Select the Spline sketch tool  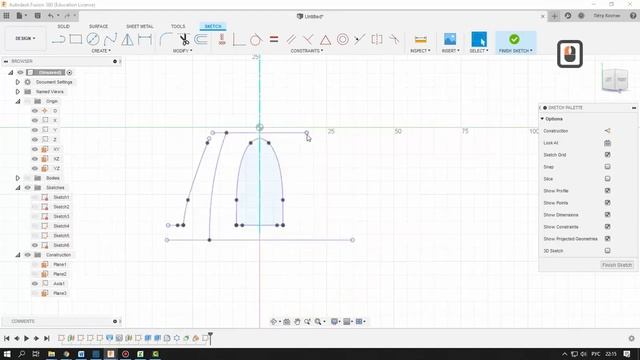[x=110, y=40]
